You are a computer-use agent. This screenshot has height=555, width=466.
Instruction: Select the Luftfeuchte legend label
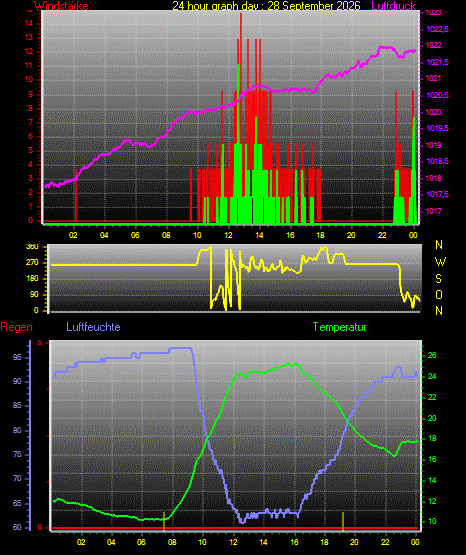(x=93, y=327)
